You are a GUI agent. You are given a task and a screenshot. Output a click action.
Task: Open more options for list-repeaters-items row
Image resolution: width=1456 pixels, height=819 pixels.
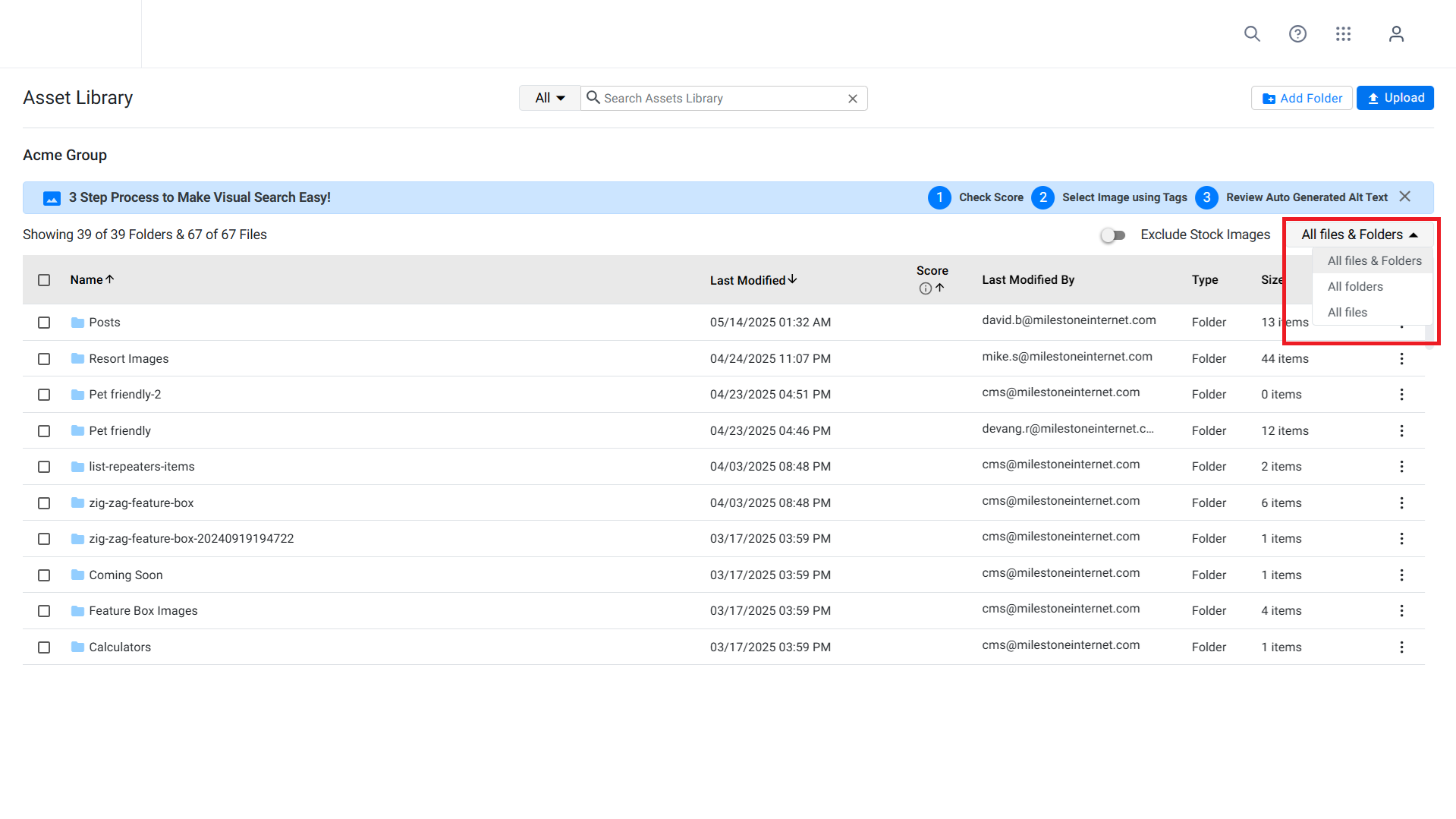pos(1401,467)
